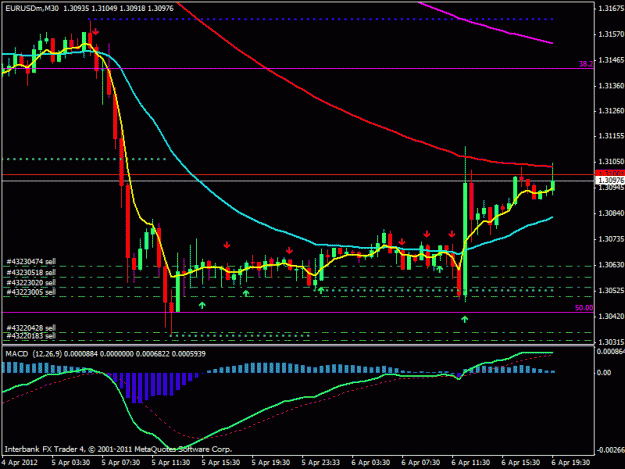Select order label #43223005 sell

pos(31,292)
